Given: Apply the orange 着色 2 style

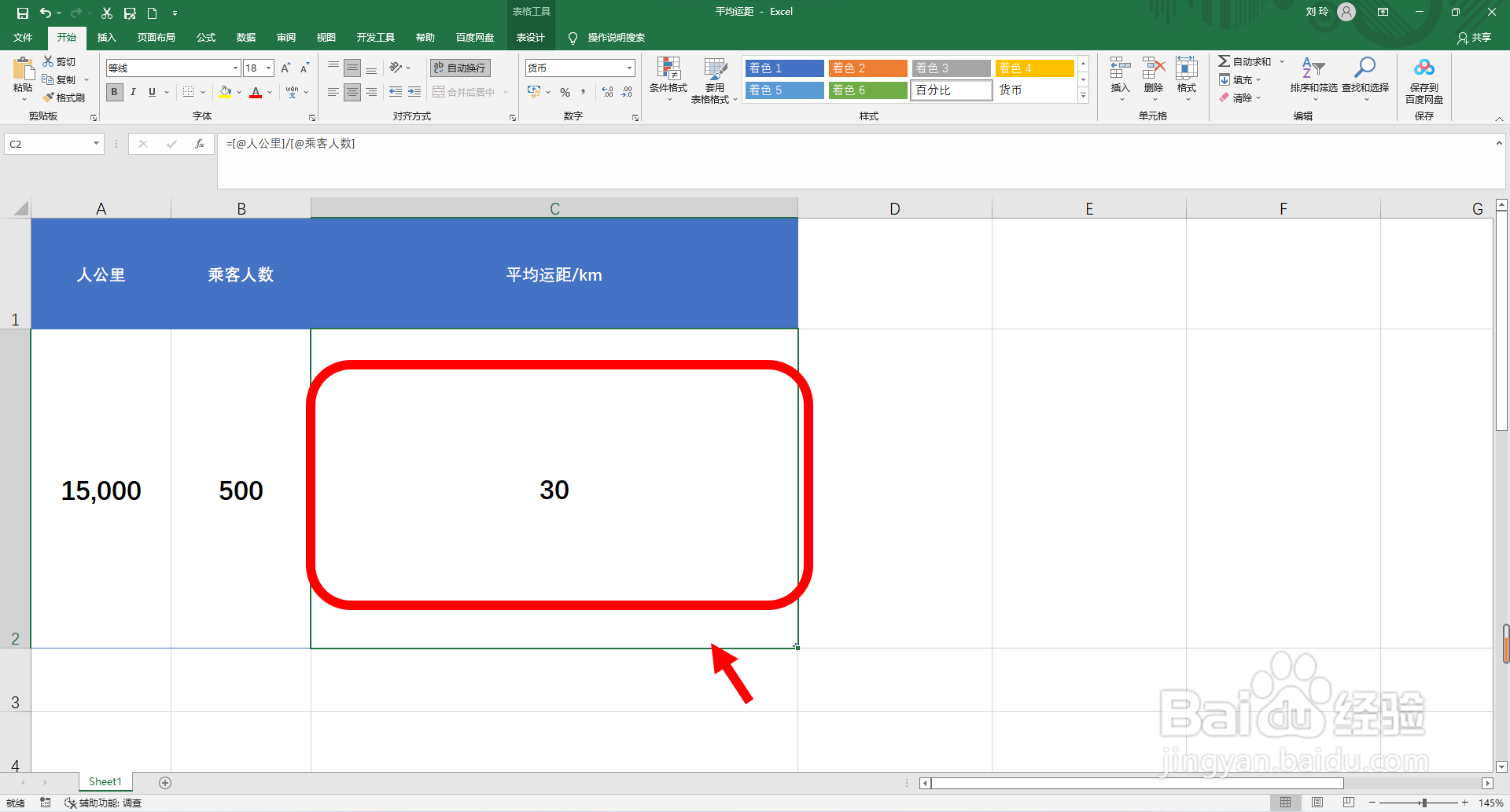Looking at the screenshot, I should tap(867, 68).
